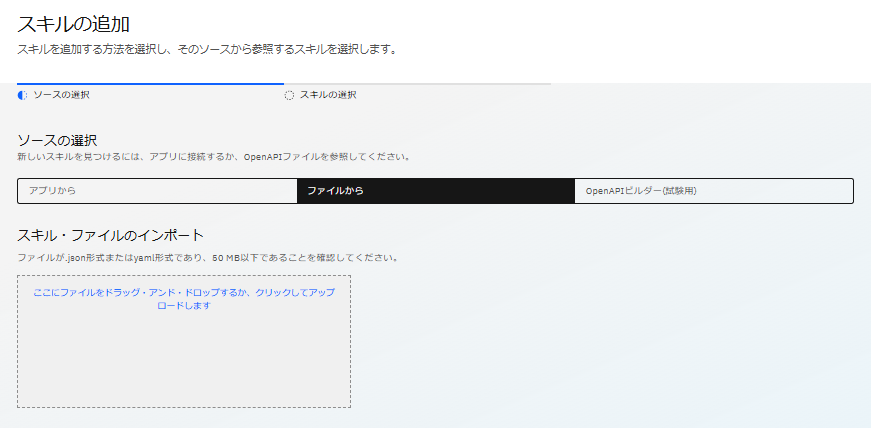This screenshot has height=433, width=875.
Task: Select the ファイルから tab
Action: [435, 190]
